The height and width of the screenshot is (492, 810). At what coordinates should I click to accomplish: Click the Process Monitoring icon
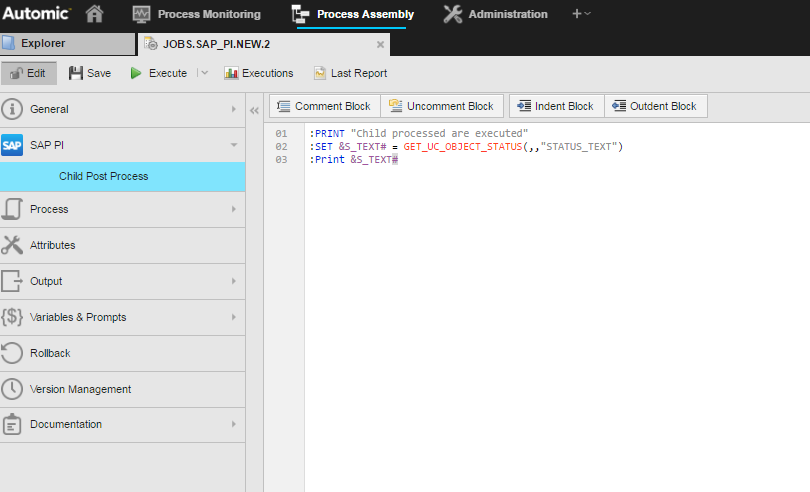click(141, 14)
